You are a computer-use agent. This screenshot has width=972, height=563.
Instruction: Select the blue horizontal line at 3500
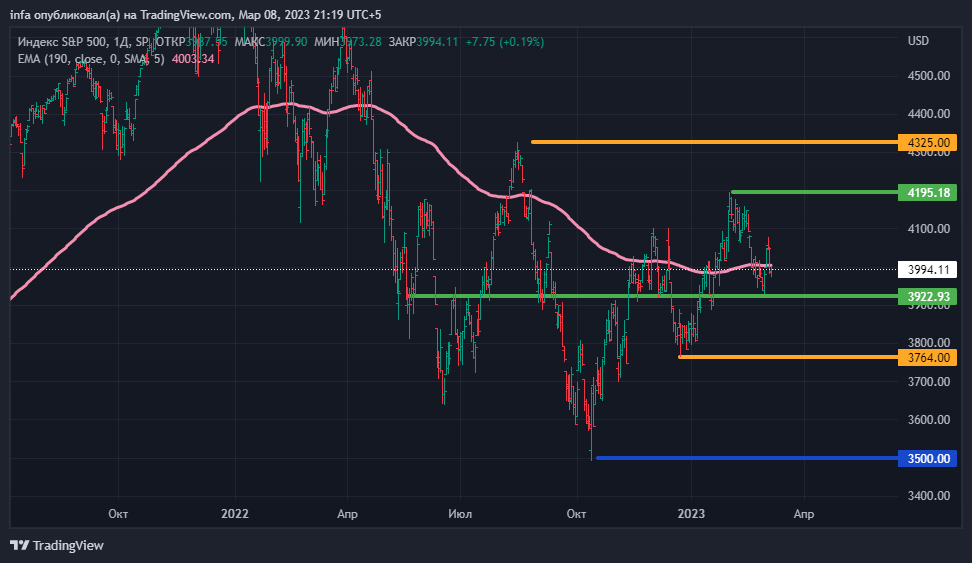click(x=746, y=458)
